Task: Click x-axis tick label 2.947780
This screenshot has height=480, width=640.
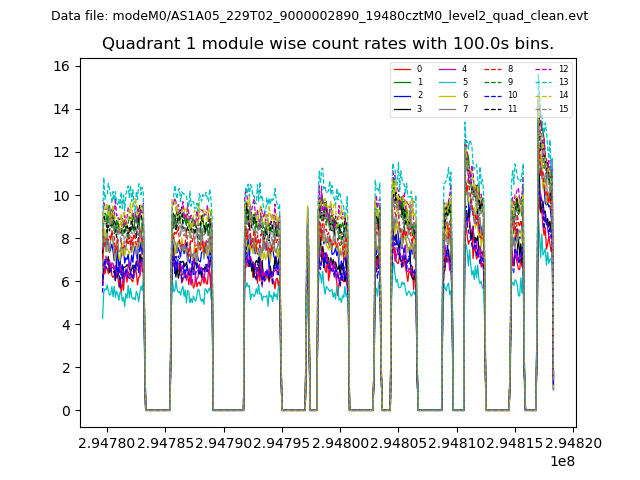Action: point(106,441)
